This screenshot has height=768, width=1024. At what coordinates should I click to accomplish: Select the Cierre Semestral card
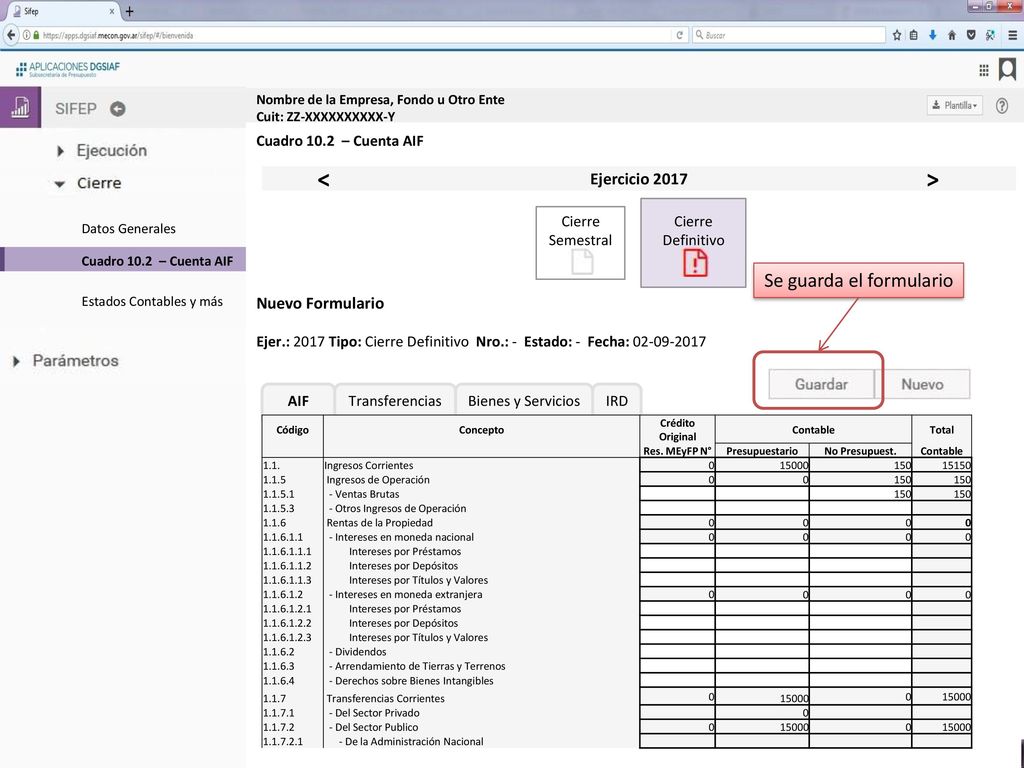coord(580,243)
